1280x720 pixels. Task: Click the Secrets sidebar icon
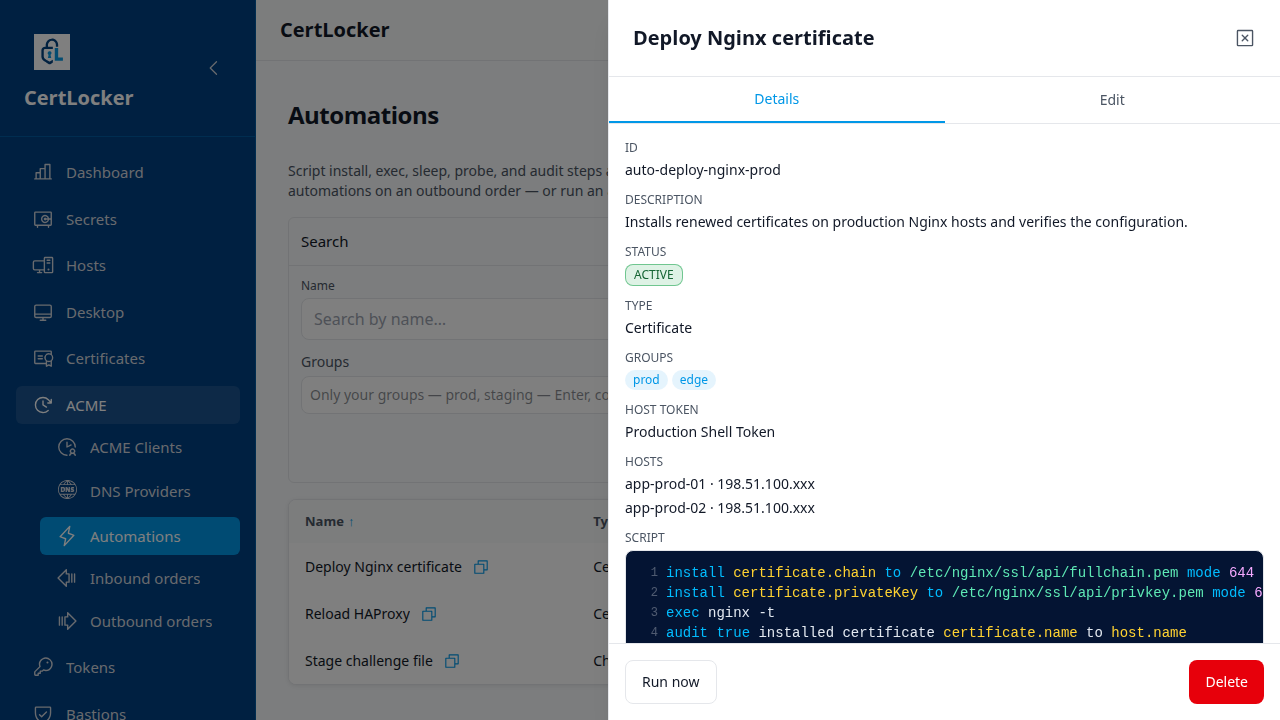coord(43,219)
